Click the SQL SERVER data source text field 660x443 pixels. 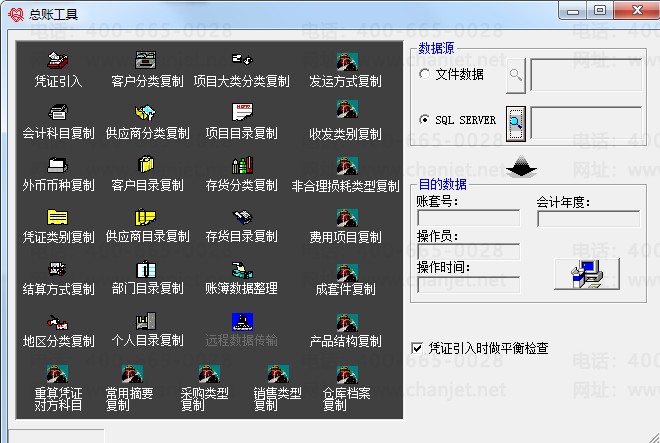click(584, 121)
